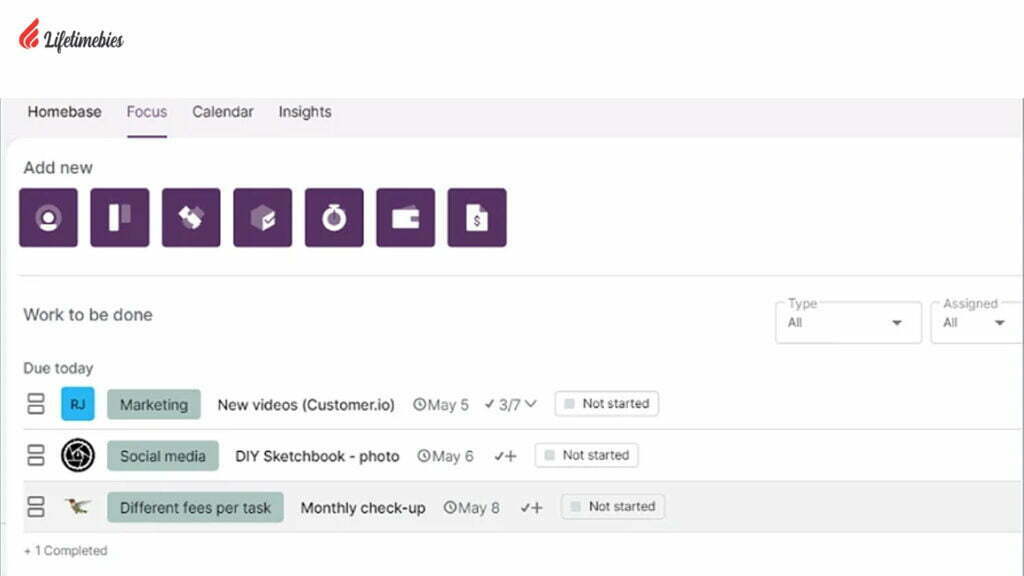Click the add new wallet icon
Screen dimensions: 1024x576
[406, 217]
